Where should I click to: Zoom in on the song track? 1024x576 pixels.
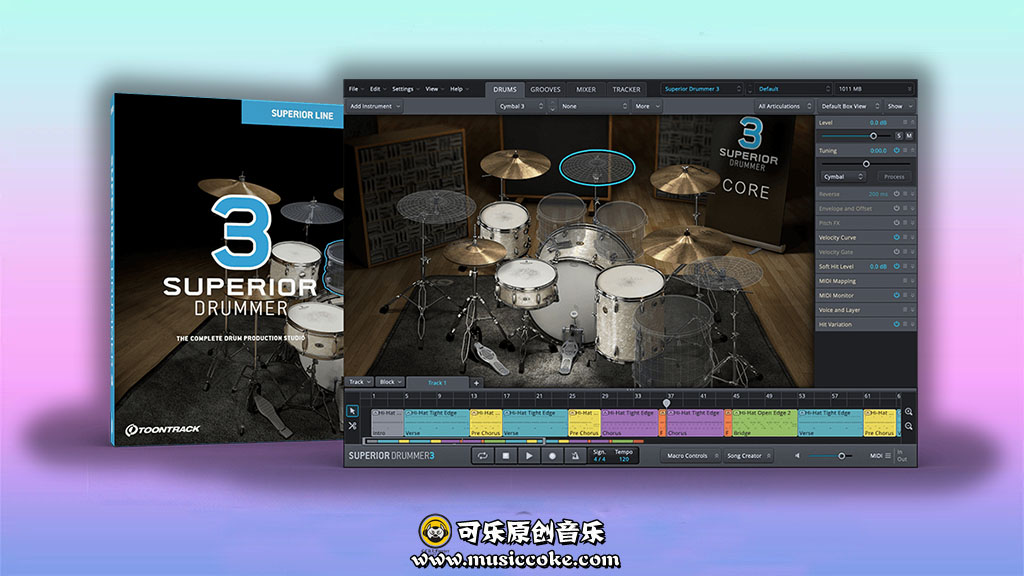[908, 412]
